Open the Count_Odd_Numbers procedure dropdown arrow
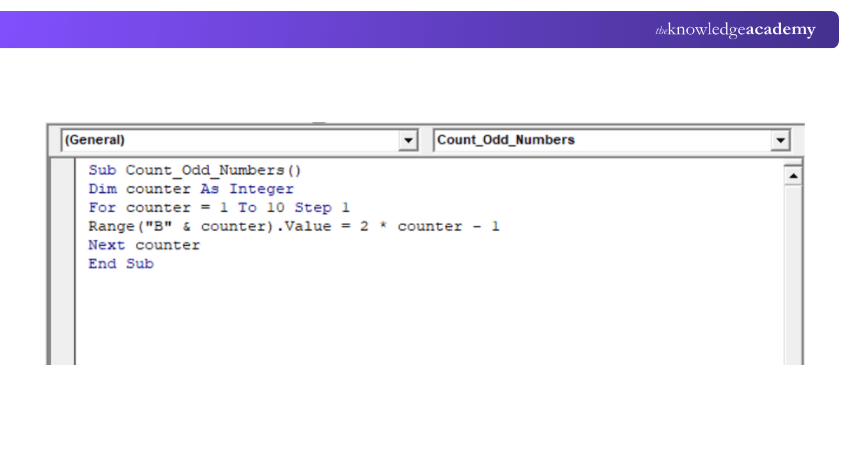Image resolution: width=850 pixels, height=450 pixels. (780, 140)
